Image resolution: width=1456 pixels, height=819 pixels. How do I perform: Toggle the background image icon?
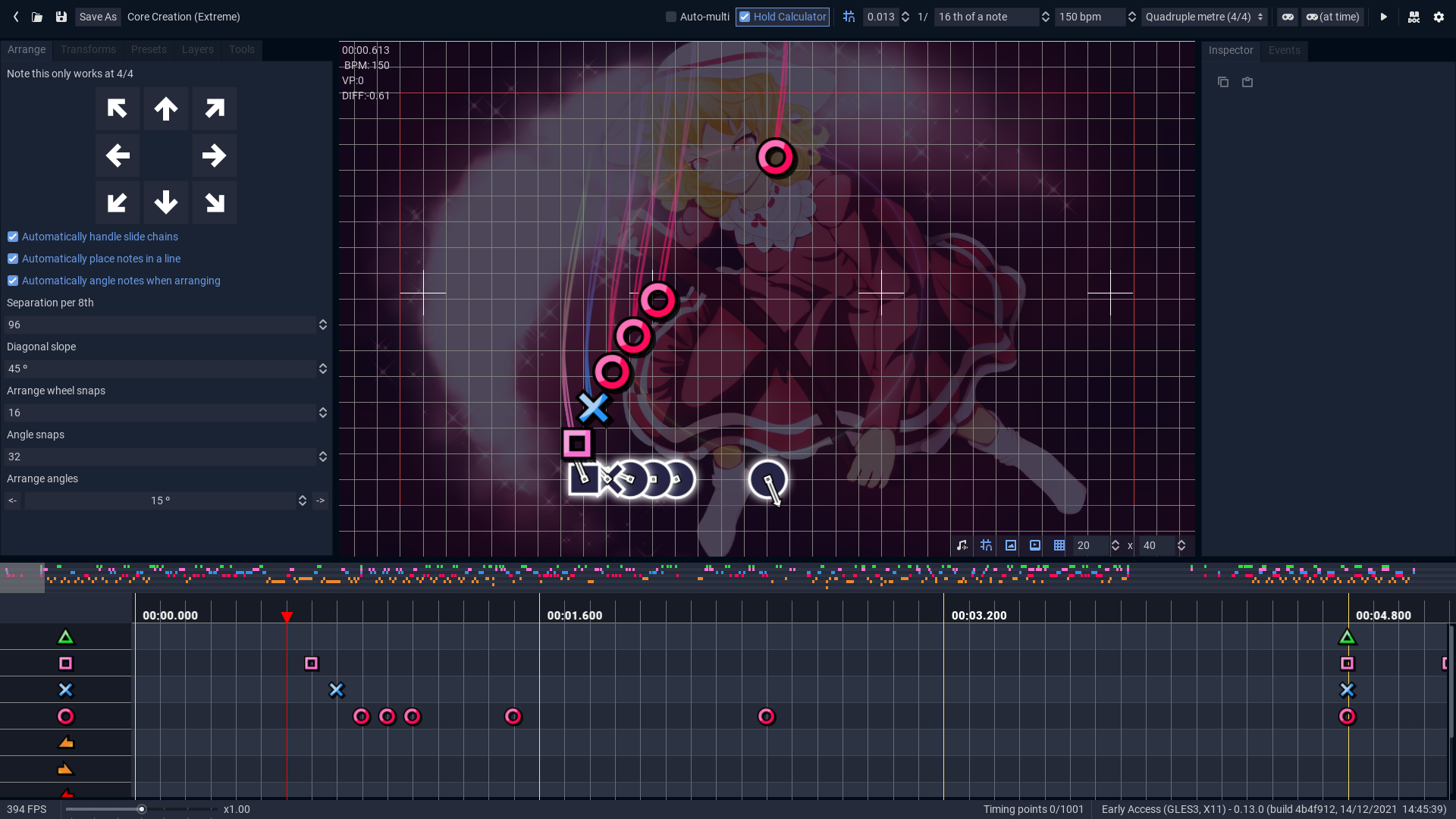tap(1011, 546)
